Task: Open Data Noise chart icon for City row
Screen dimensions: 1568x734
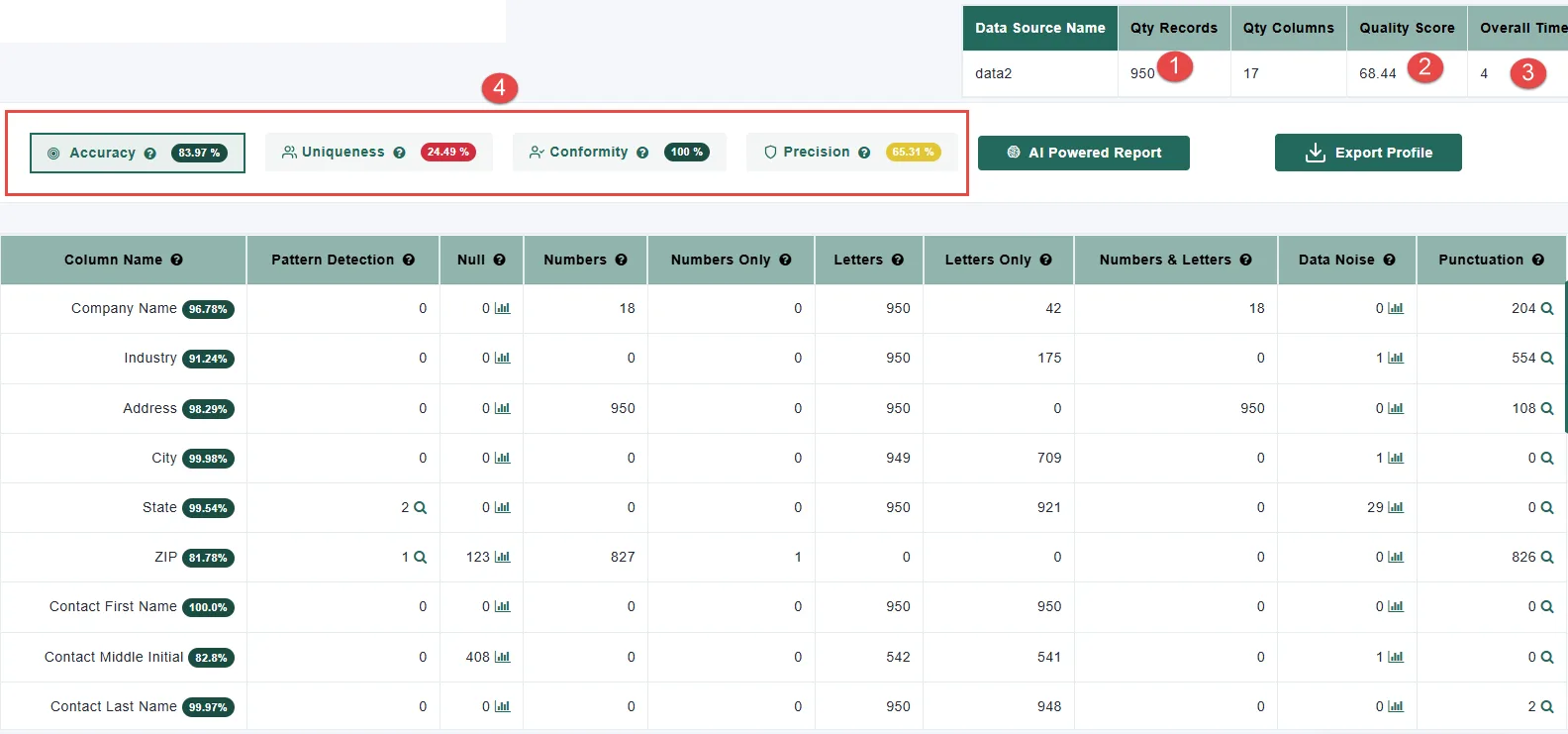Action: (x=1396, y=458)
